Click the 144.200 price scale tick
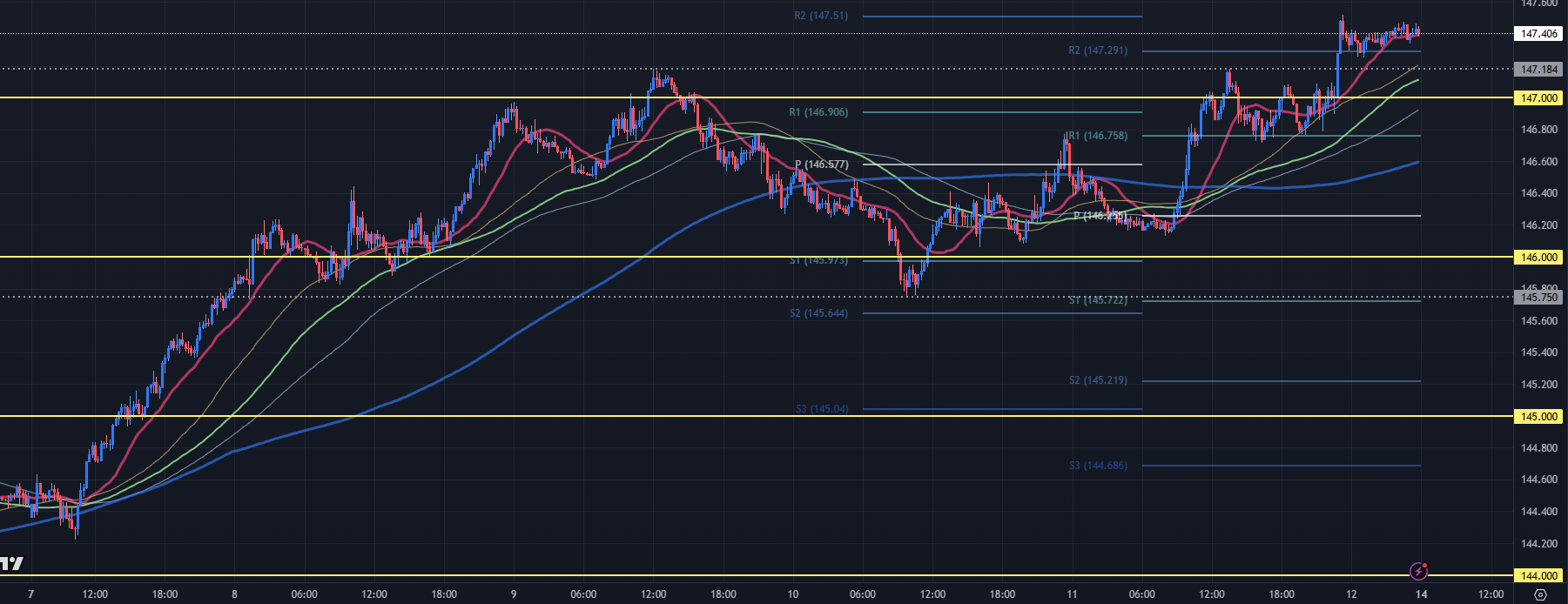 point(1538,544)
